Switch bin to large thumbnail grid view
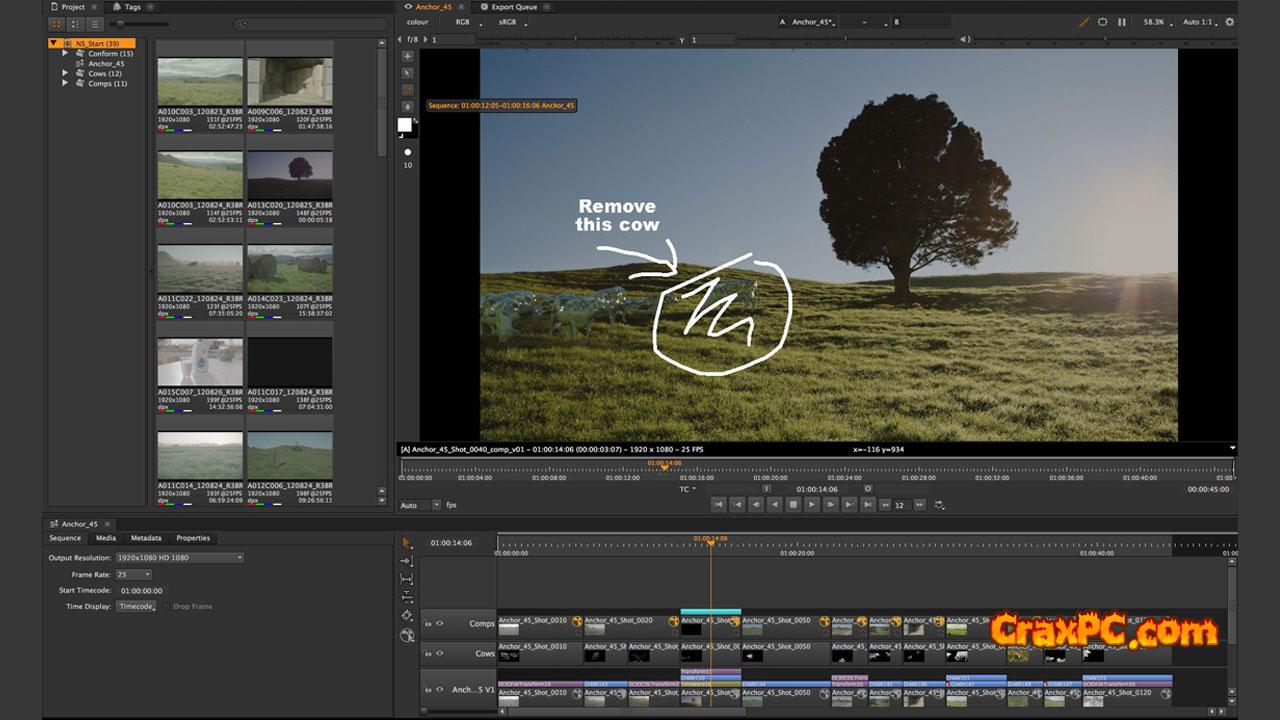 tap(58, 23)
